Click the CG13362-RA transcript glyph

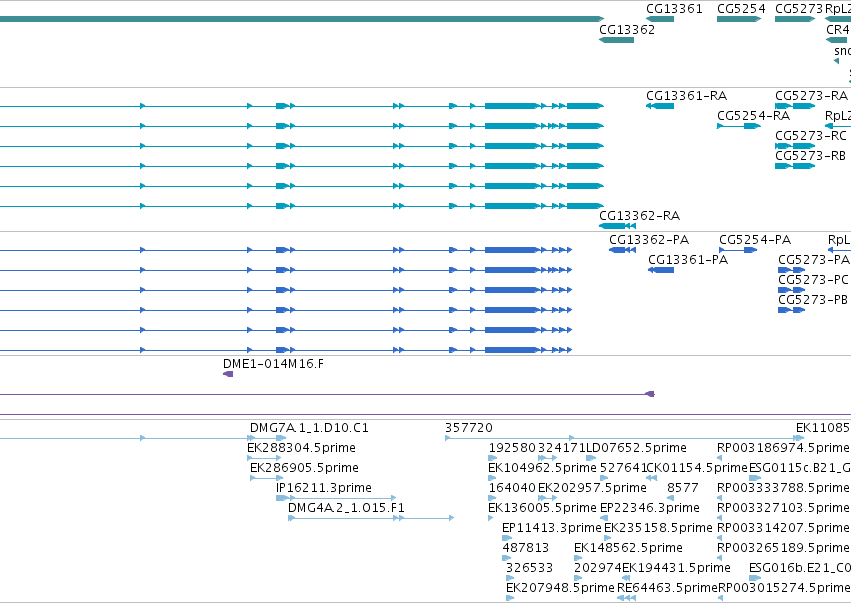617,226
